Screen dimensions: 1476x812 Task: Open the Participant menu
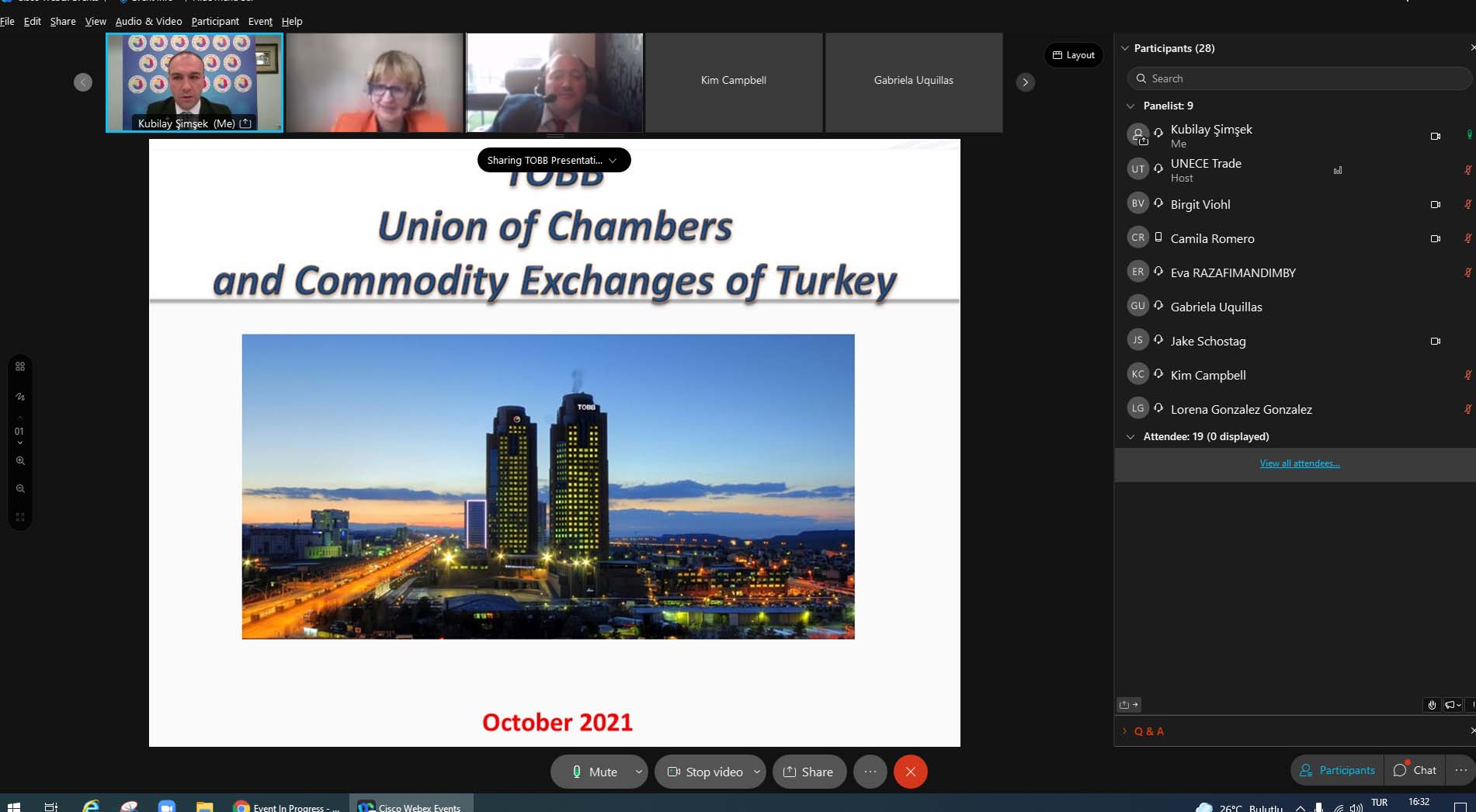click(215, 21)
